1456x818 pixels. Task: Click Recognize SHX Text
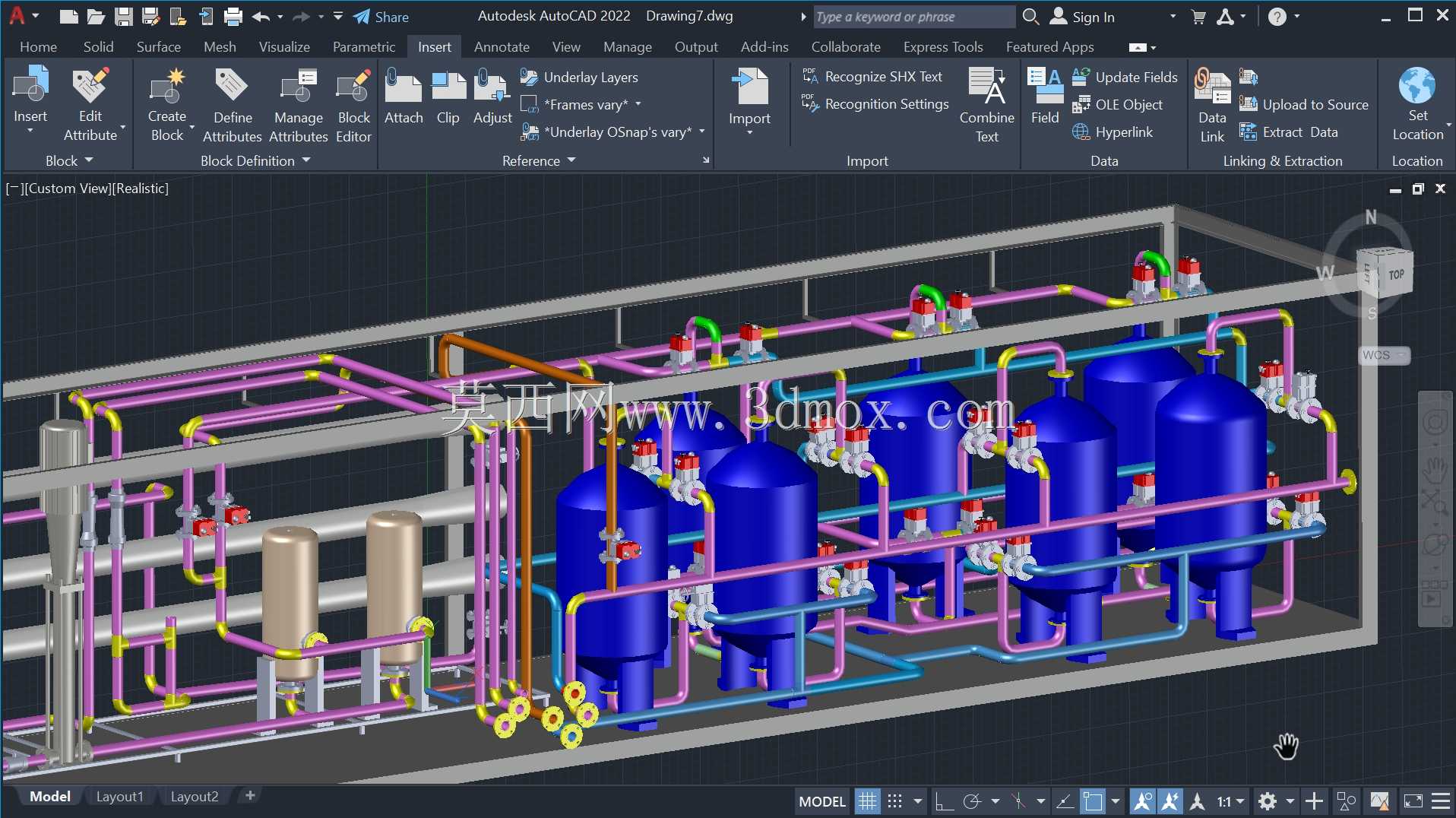click(x=872, y=77)
